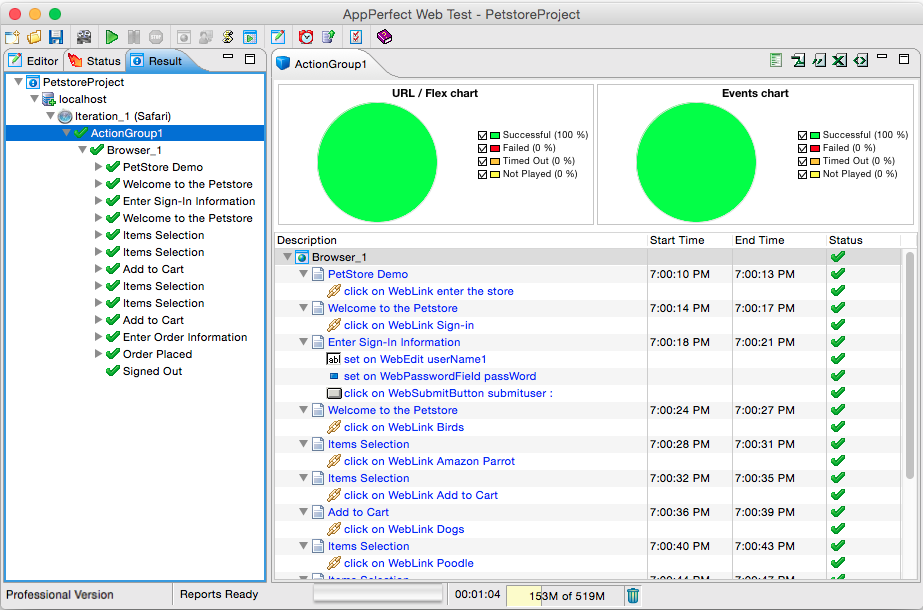Minimize the left Result tree panel
The height and width of the screenshot is (610, 923).
tap(228, 58)
